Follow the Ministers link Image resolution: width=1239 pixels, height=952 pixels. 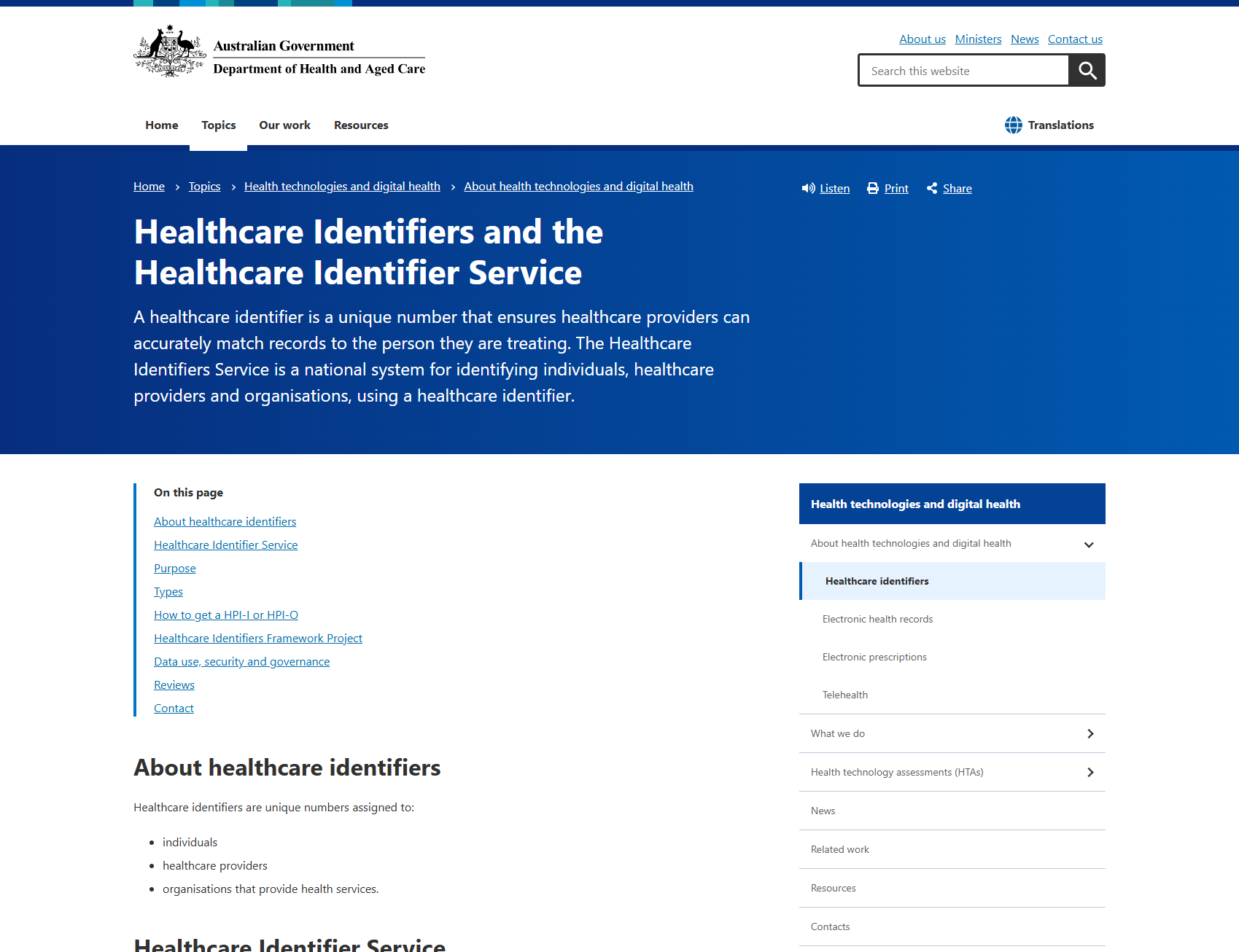click(978, 39)
